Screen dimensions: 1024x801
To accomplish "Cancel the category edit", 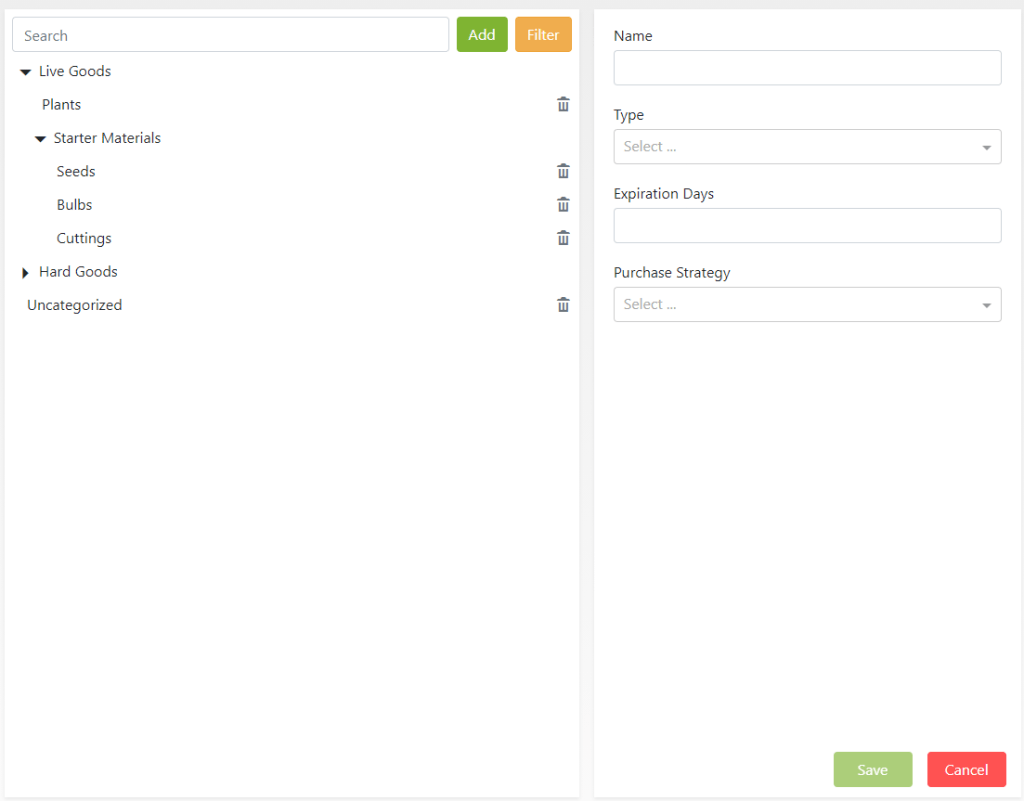I will [x=966, y=770].
